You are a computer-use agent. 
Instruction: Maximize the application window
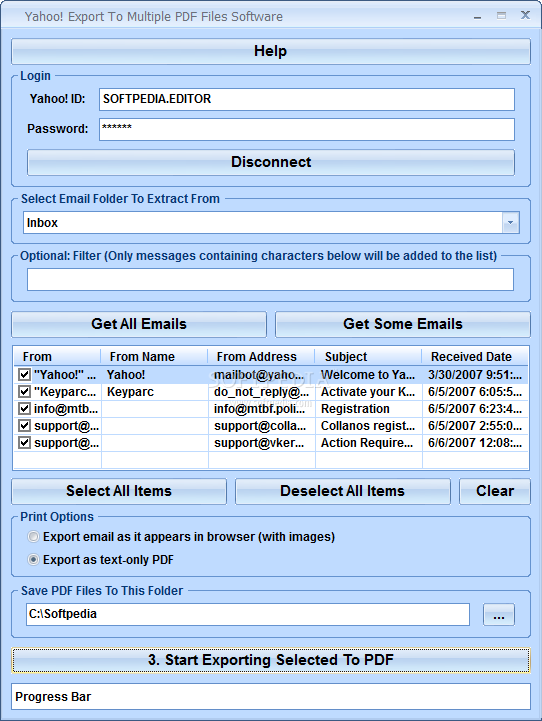click(x=501, y=16)
